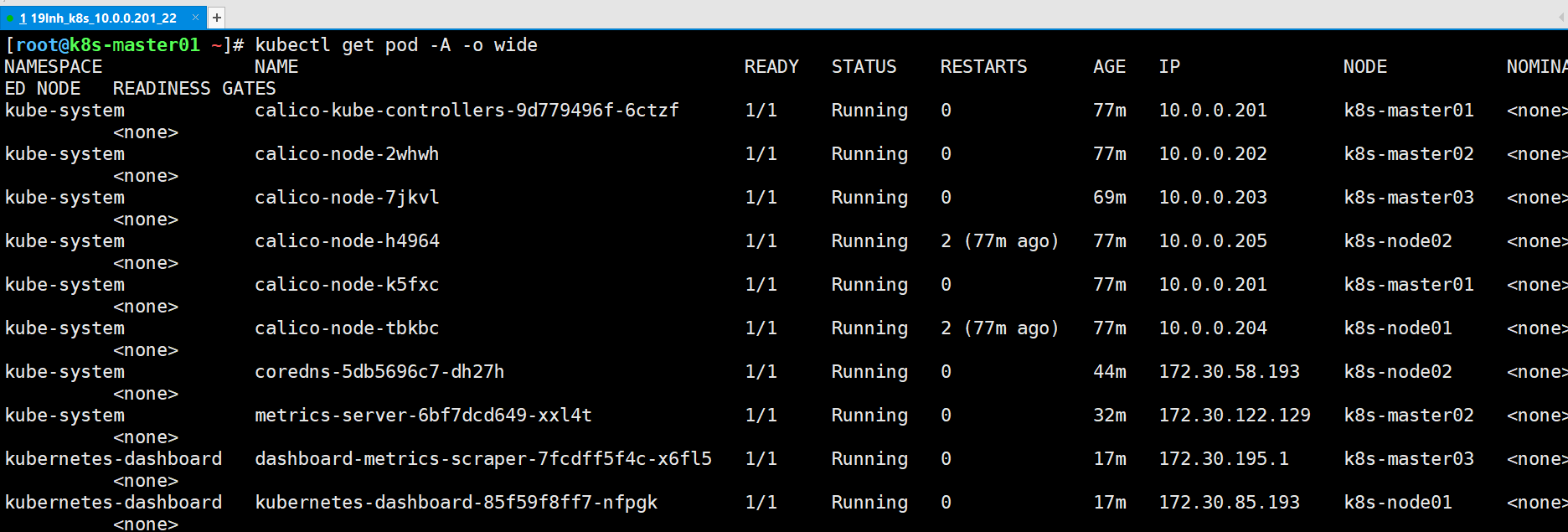Click the RESTARTS column header
1568x532 pixels.
(x=983, y=67)
